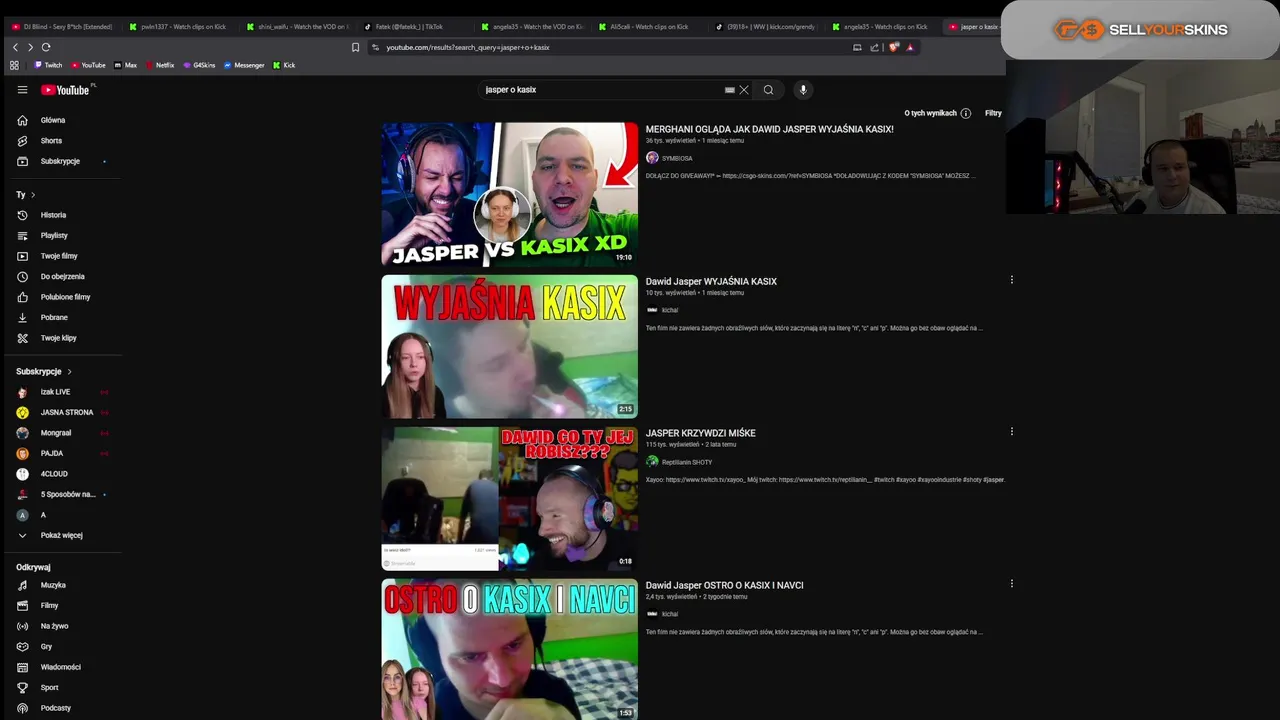This screenshot has height=720, width=1280.
Task: Open the Max bookmark
Action: (x=125, y=65)
